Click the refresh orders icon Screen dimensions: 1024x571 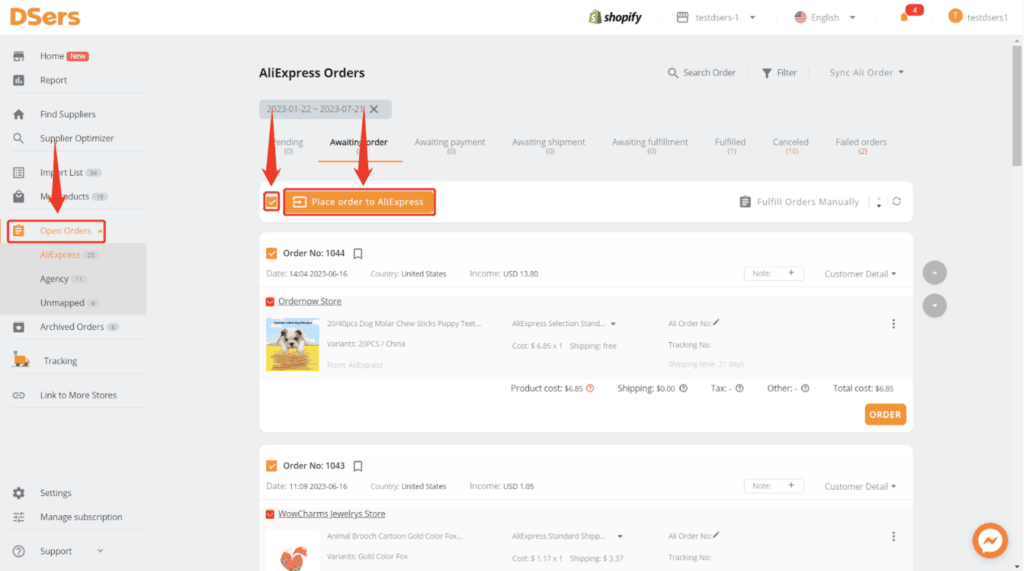point(897,201)
